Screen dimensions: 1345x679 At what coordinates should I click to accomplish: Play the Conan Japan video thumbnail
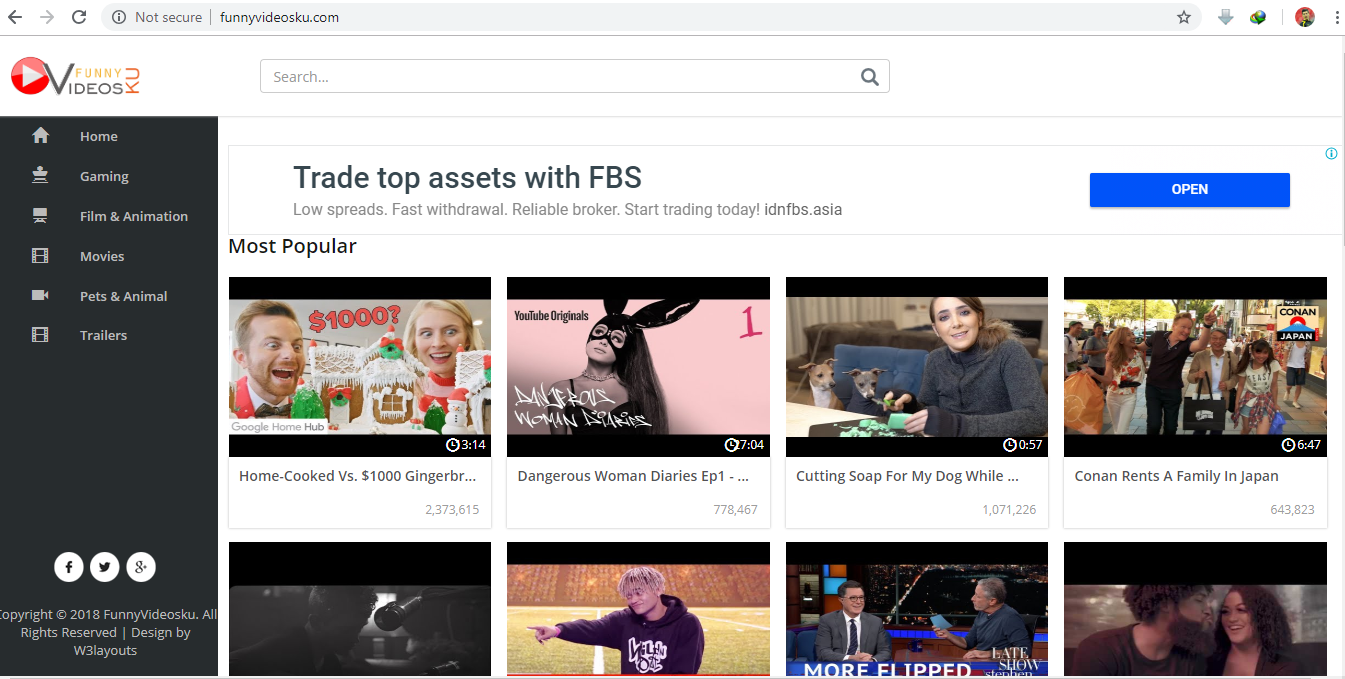[x=1195, y=367]
